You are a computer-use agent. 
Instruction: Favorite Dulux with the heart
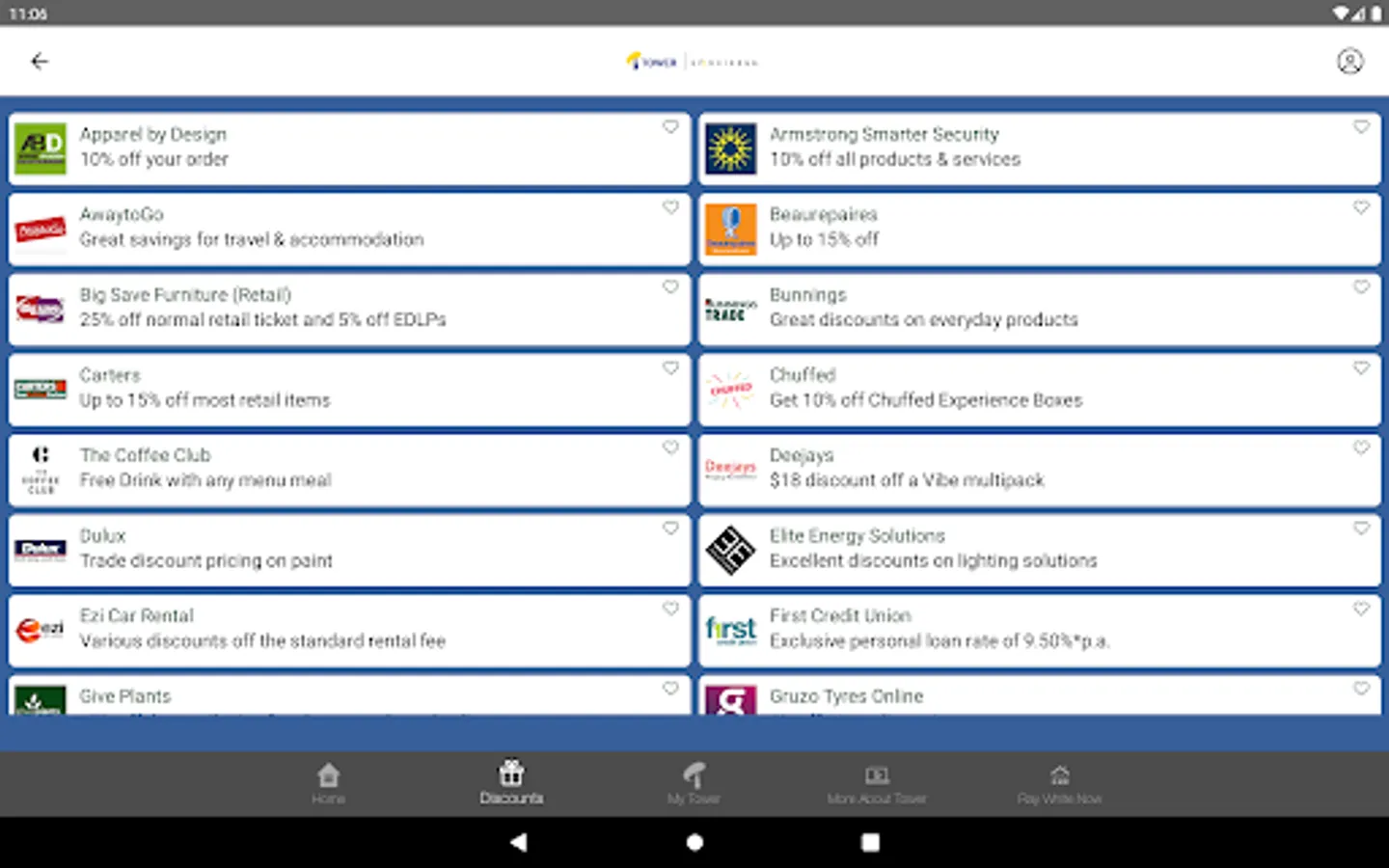[670, 529]
